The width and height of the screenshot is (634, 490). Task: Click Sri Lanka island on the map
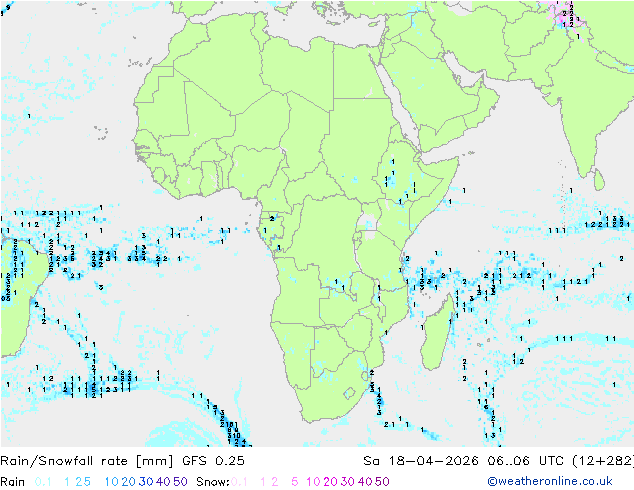coord(599,180)
